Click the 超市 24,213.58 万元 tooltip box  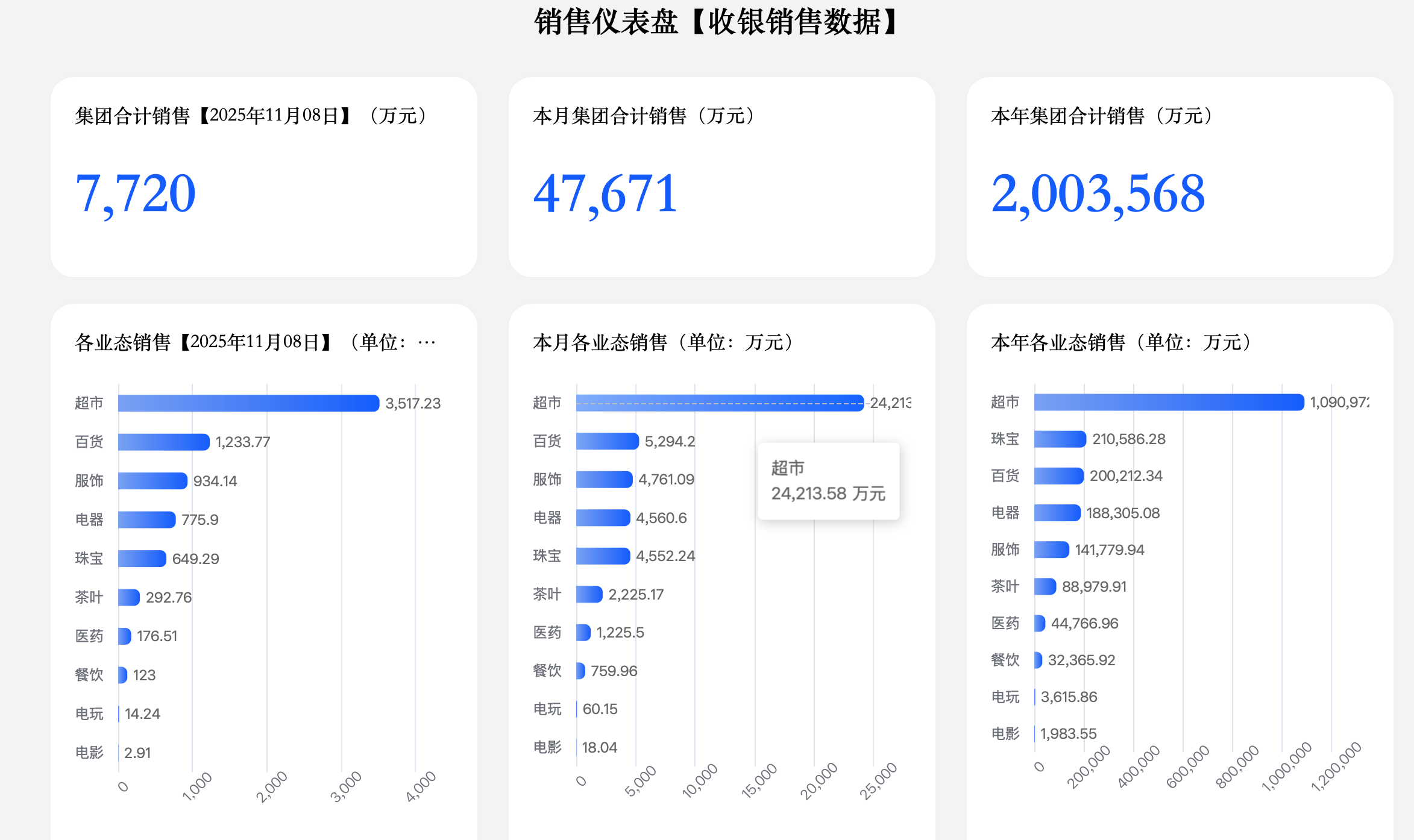[x=828, y=481]
